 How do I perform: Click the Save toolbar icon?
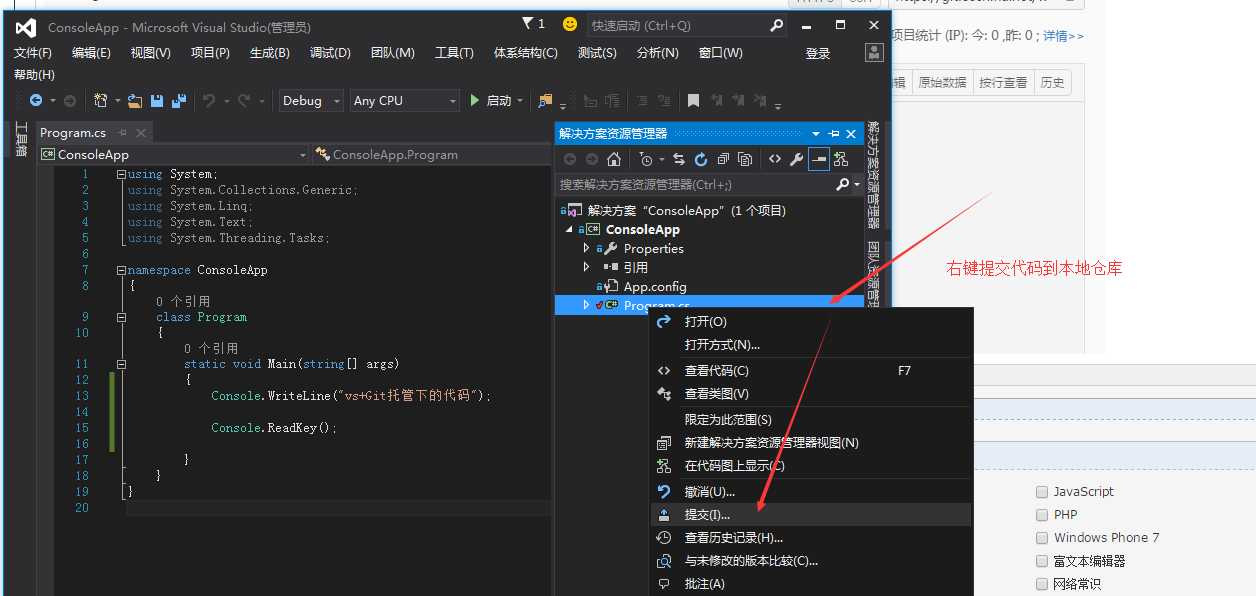point(157,100)
